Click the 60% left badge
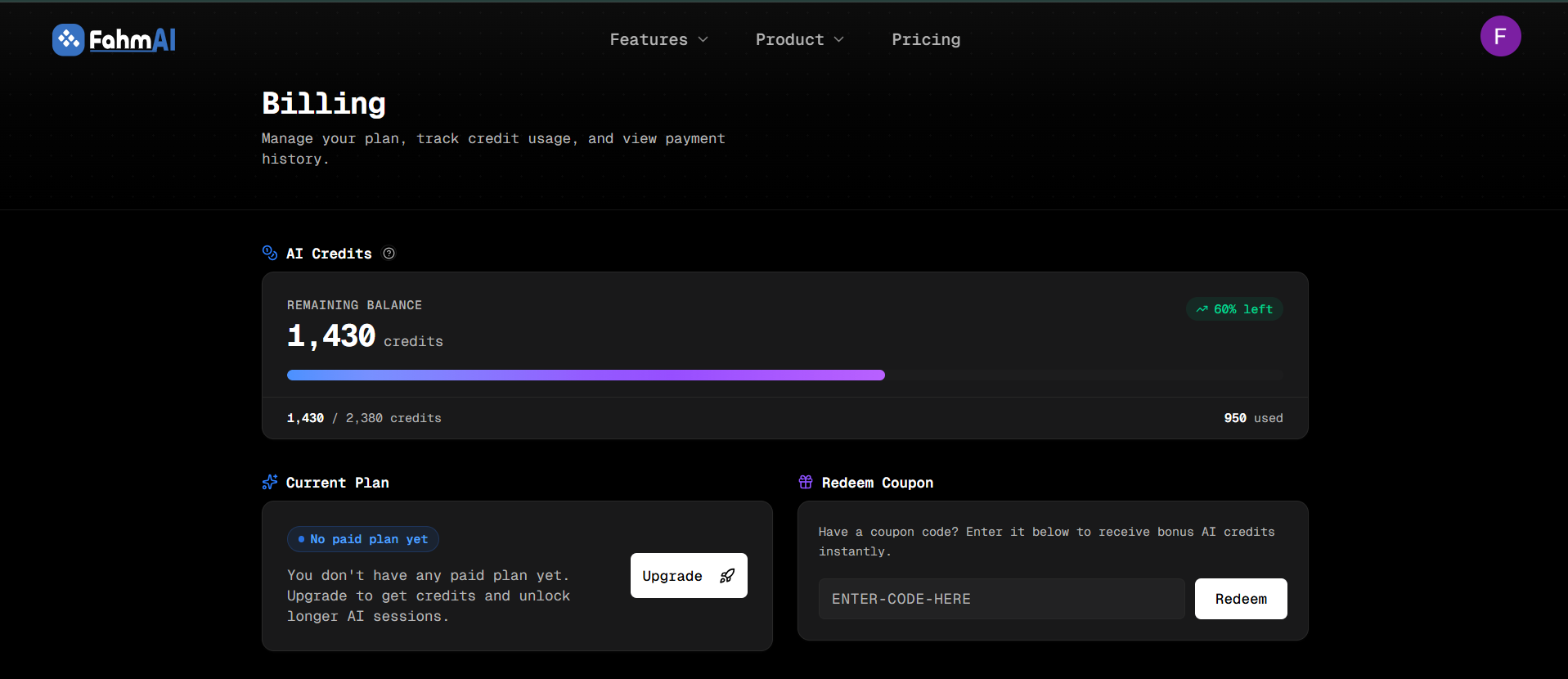Screen dimensions: 1568x679 1234,309
